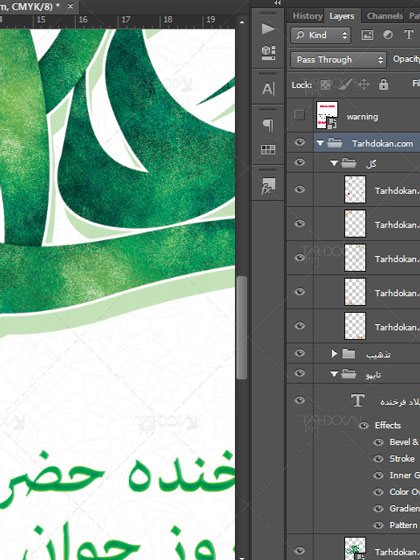Image resolution: width=420 pixels, height=560 pixels.
Task: Select the text layer T icon
Action: [x=358, y=400]
